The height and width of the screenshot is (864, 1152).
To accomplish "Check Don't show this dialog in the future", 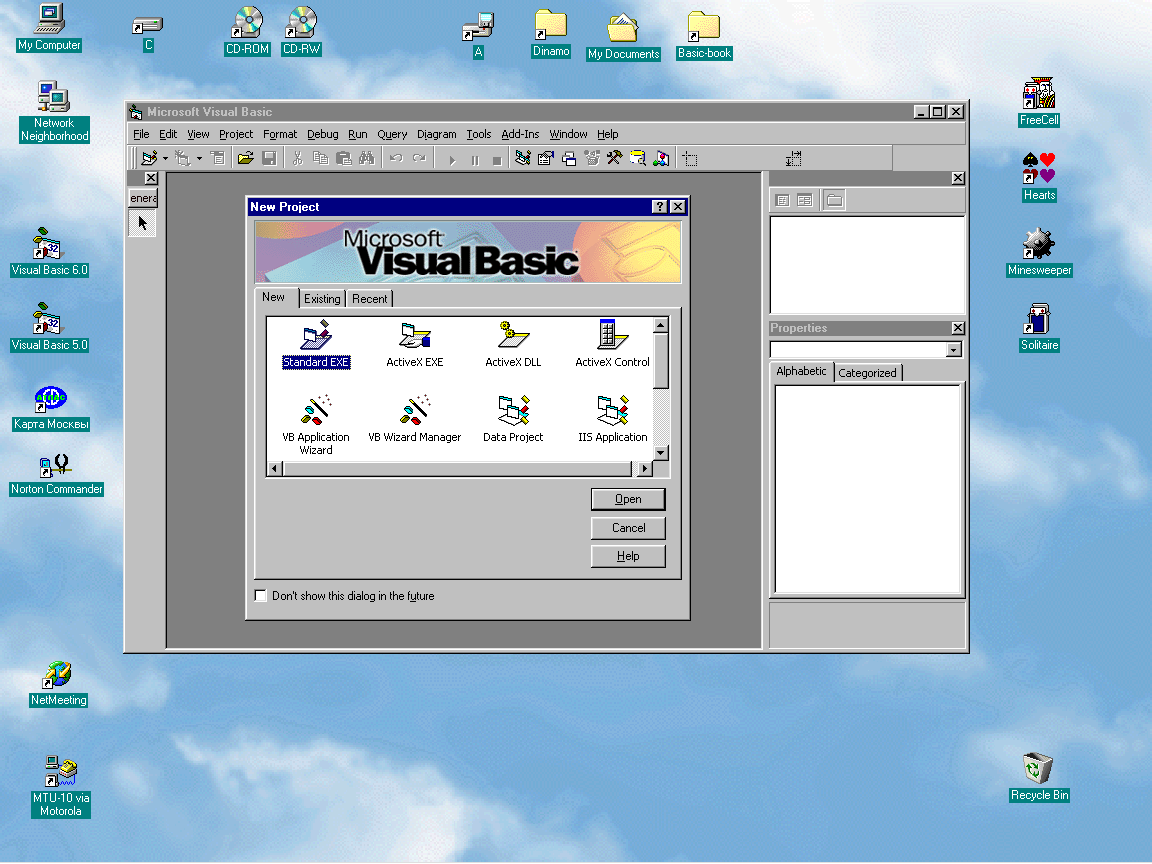I will (x=260, y=596).
